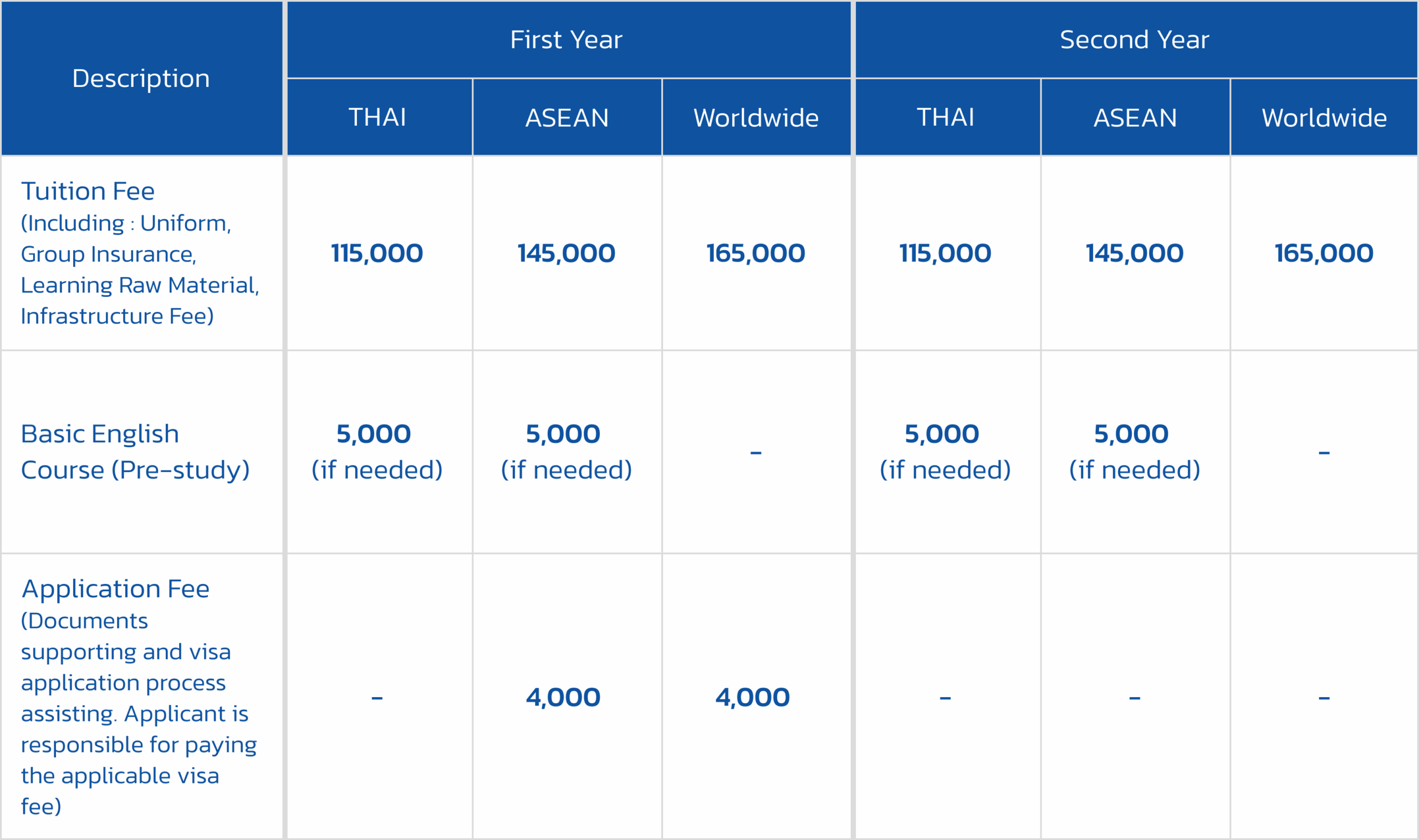The image size is (1419, 840).
Task: Select First Year ASEAN tuition 145,000
Action: [x=566, y=253]
